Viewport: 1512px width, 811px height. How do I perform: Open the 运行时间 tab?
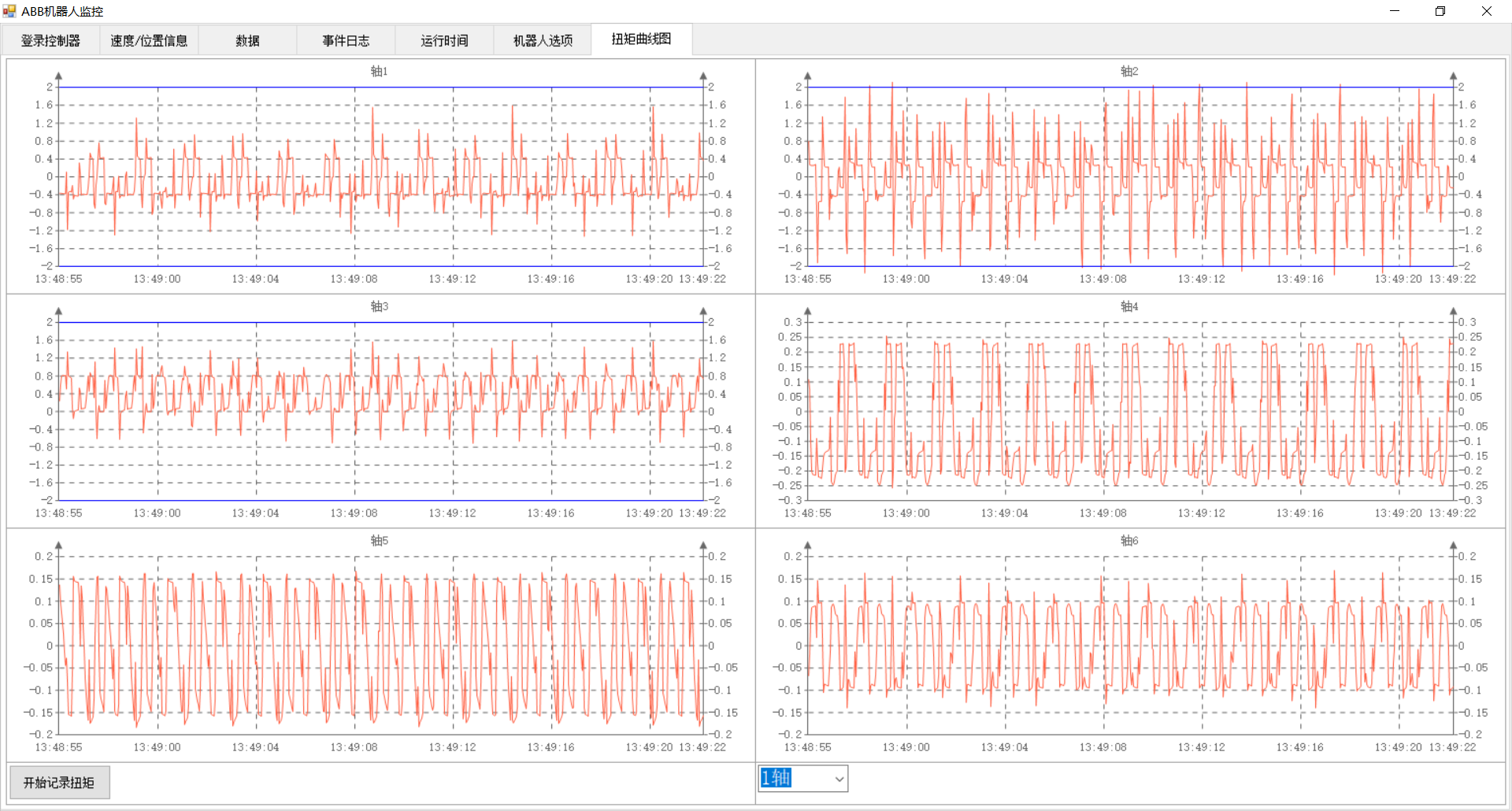pyautogui.click(x=443, y=40)
